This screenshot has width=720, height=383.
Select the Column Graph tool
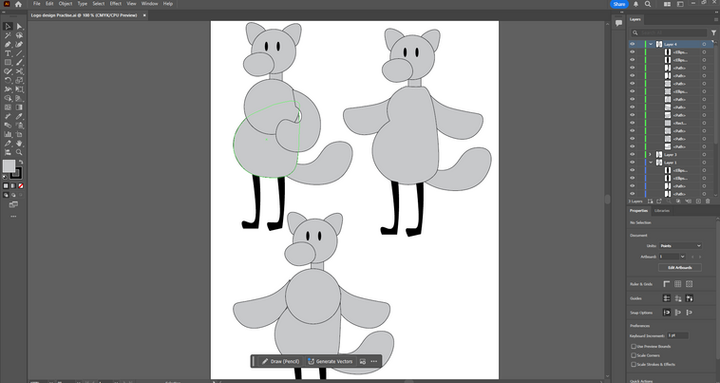pyautogui.click(x=8, y=134)
